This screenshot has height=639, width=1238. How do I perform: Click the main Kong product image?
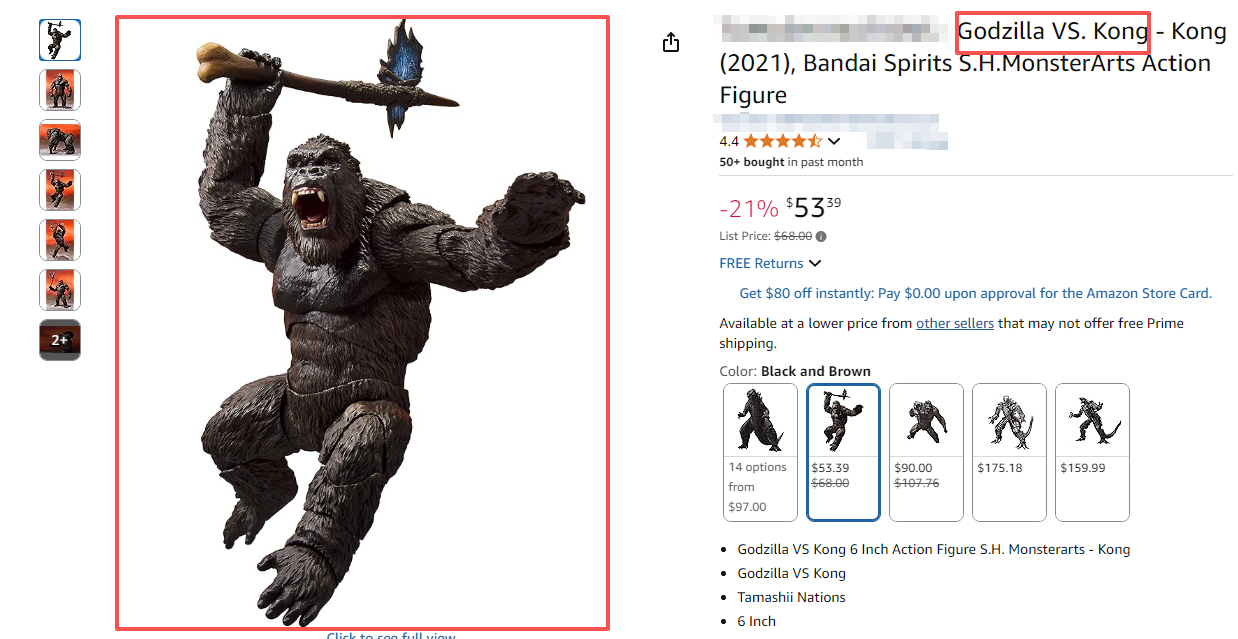(362, 322)
